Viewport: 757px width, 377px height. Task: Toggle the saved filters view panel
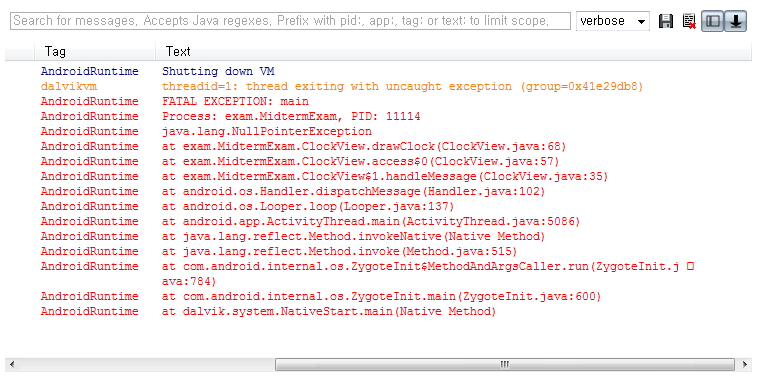click(713, 21)
